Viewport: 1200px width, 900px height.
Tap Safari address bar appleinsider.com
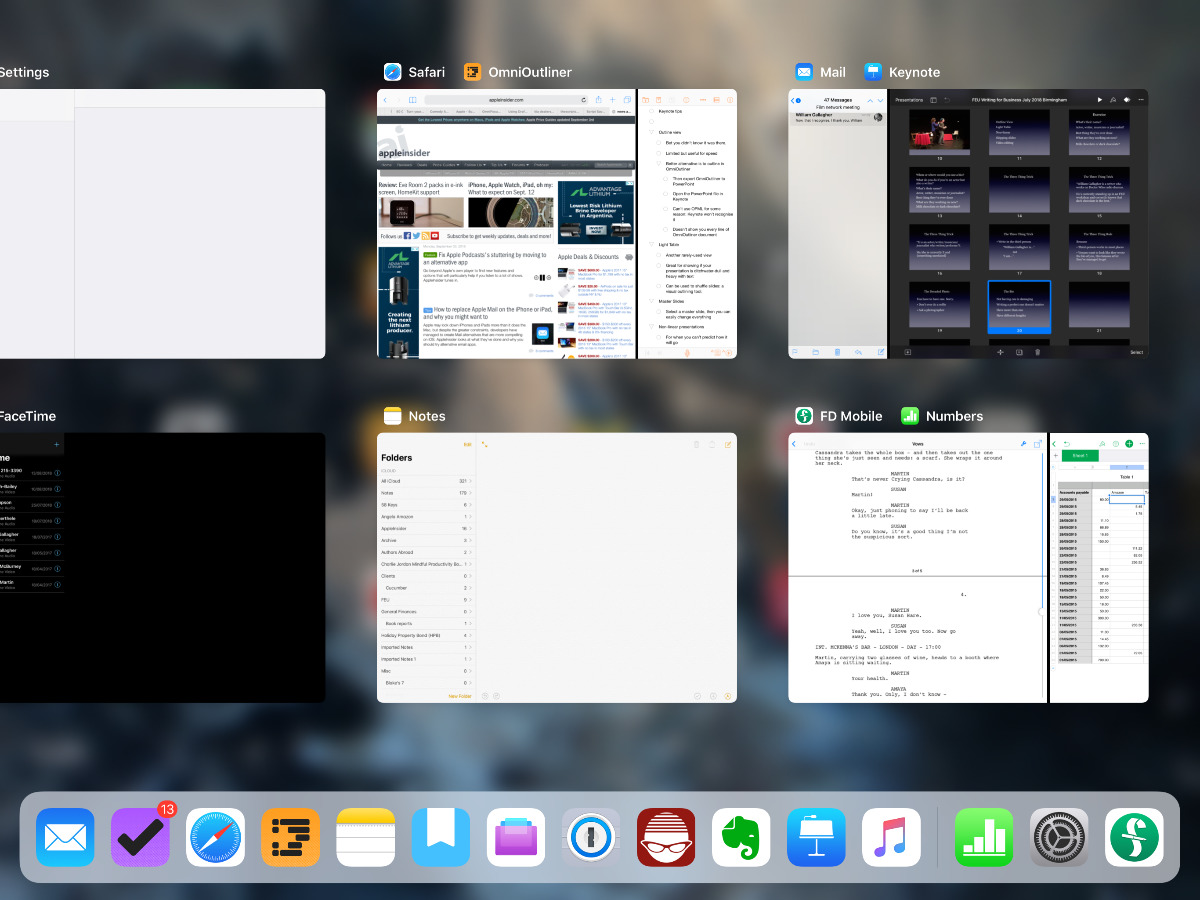click(506, 100)
